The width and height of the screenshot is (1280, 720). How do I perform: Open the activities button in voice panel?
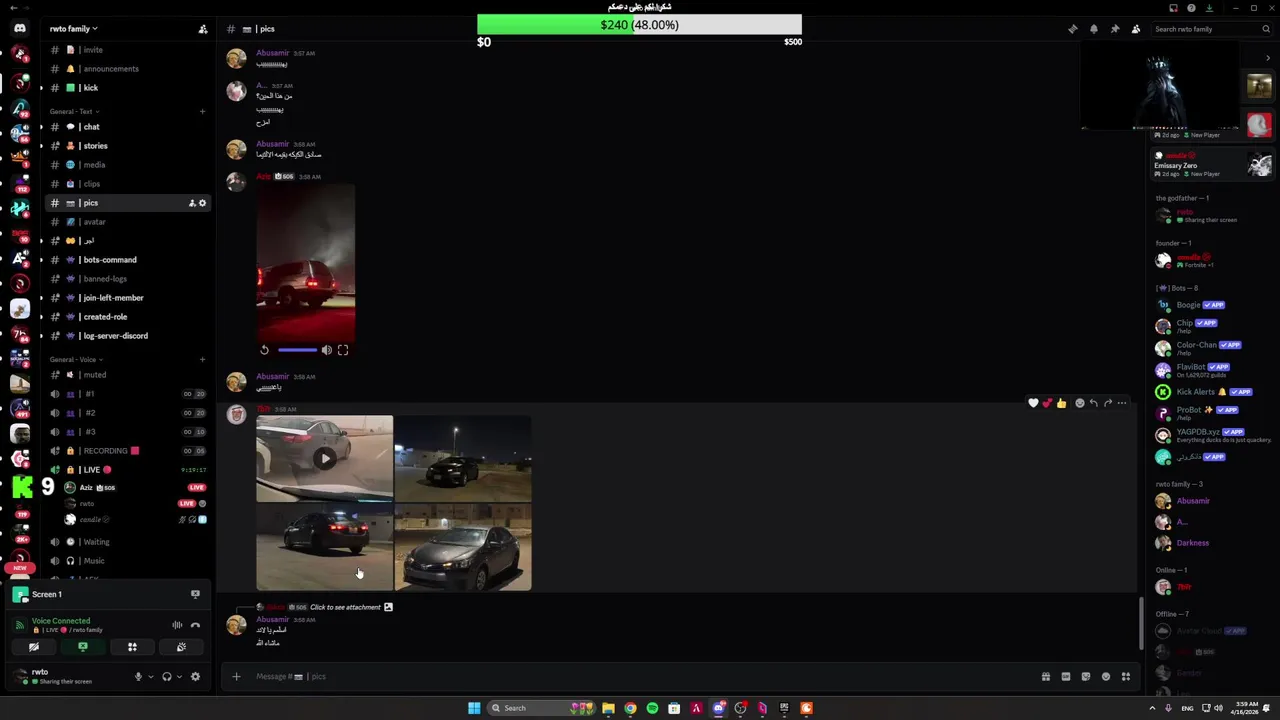(x=132, y=647)
